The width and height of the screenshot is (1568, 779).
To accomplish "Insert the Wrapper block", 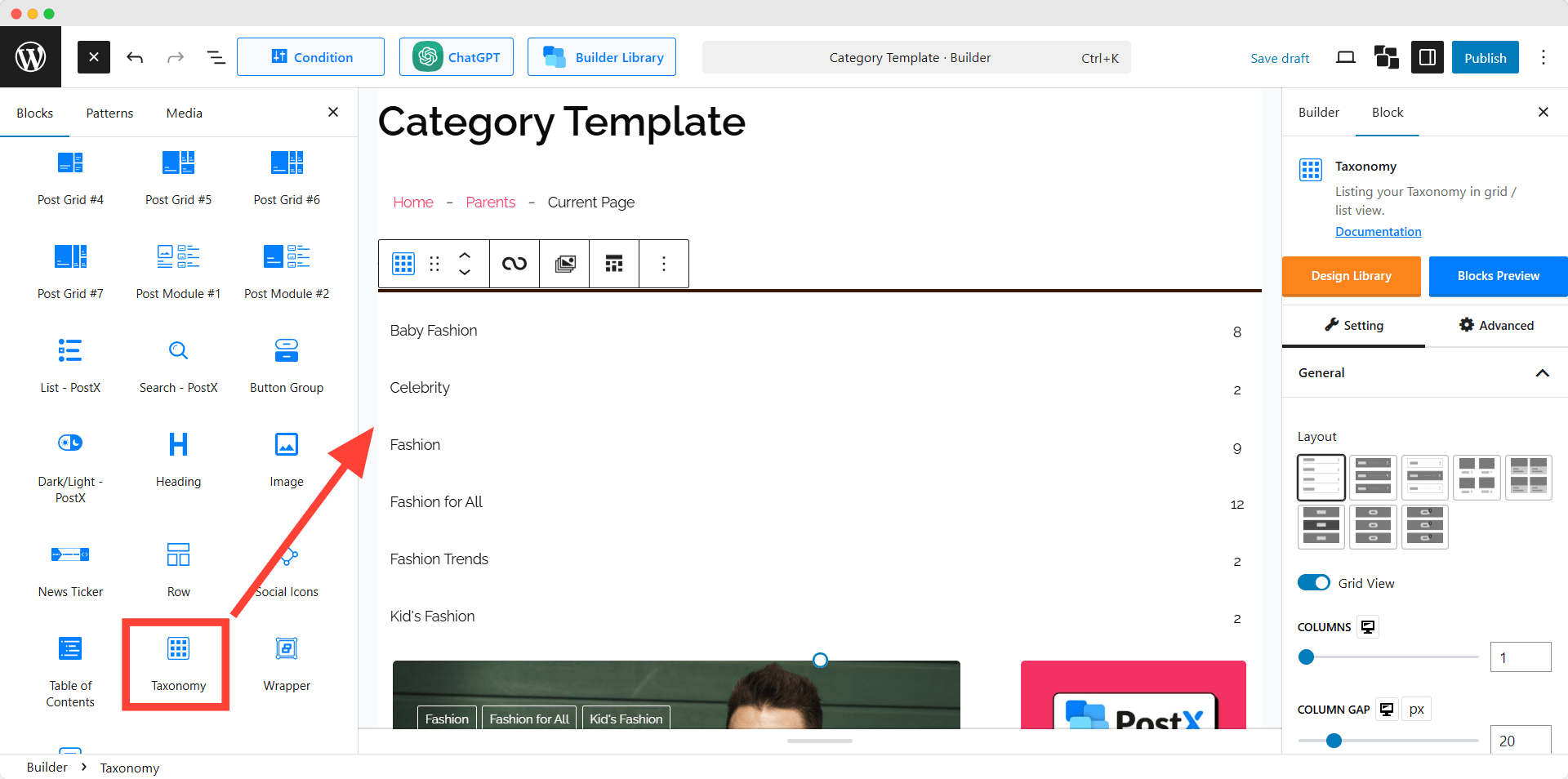I will pos(287,664).
